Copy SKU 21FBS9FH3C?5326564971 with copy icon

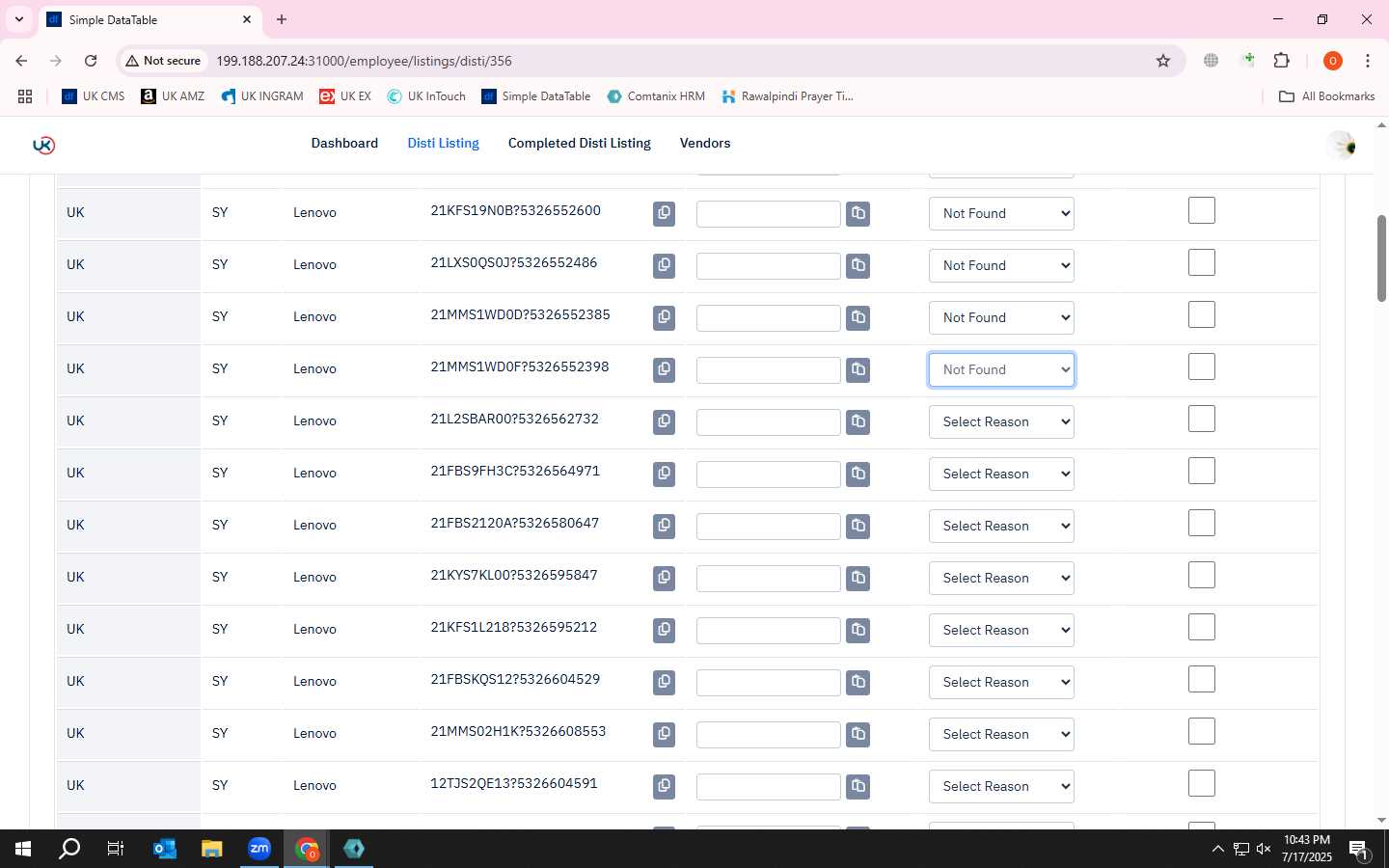pyautogui.click(x=664, y=474)
